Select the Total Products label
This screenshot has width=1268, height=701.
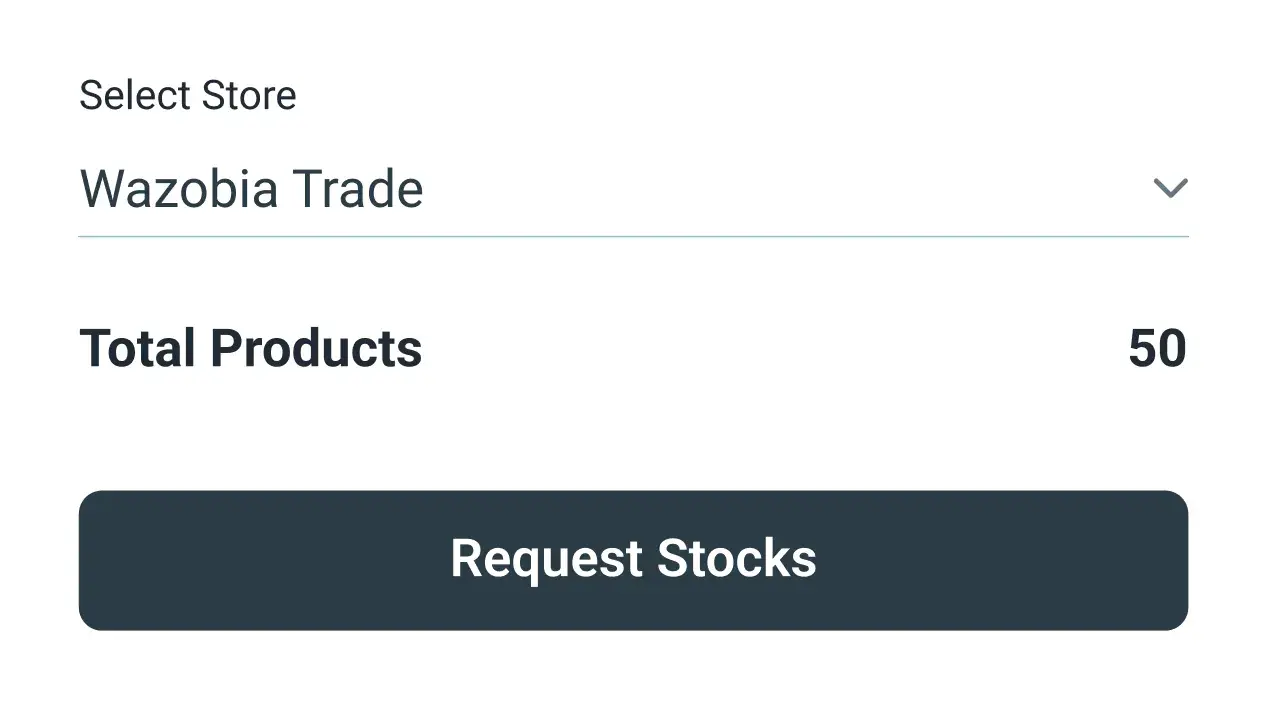[x=251, y=349]
